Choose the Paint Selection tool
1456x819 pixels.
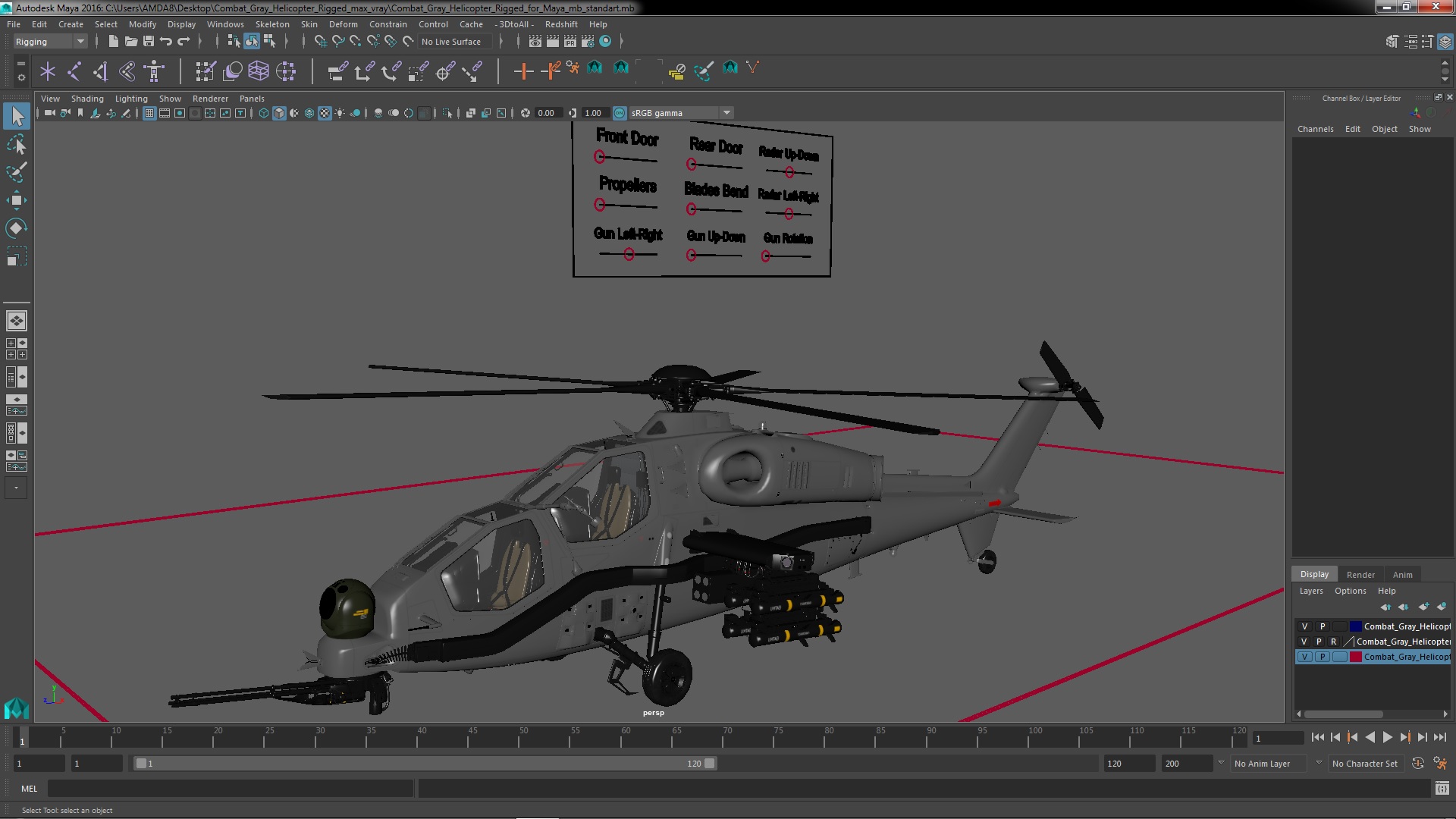[x=17, y=172]
